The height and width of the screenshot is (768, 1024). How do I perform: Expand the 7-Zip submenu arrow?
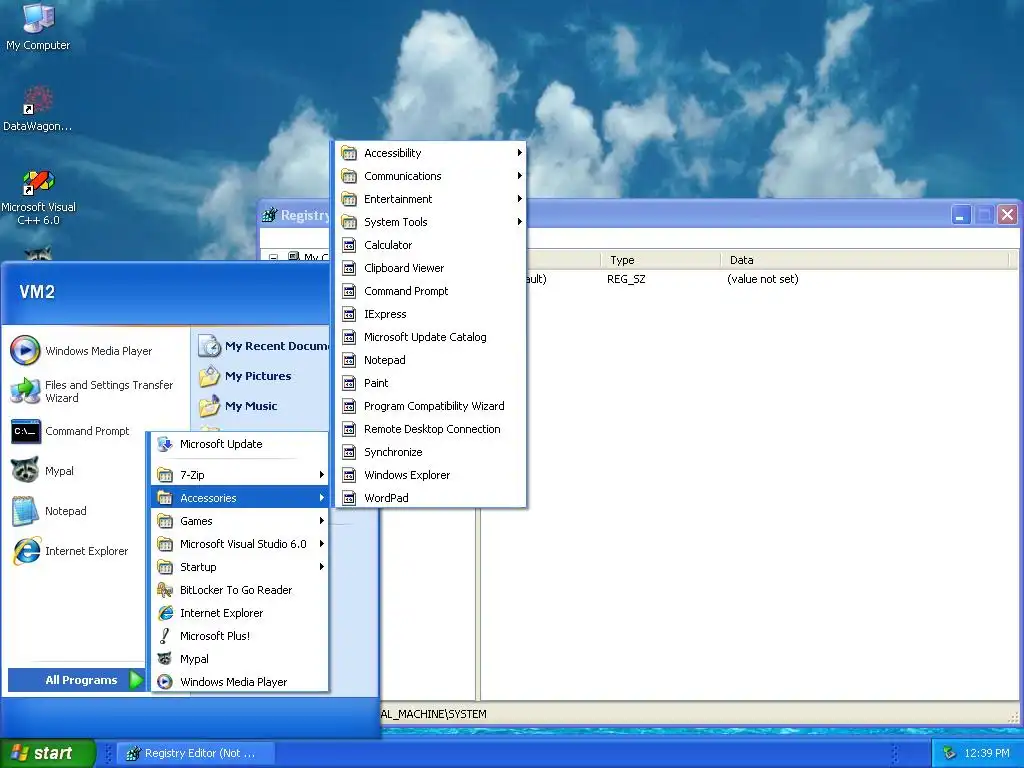click(321, 475)
